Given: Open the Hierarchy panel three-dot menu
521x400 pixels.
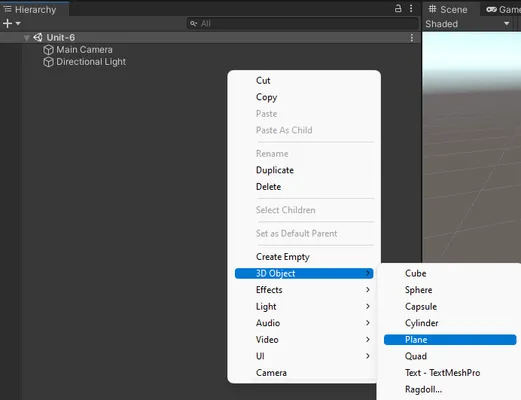Looking at the screenshot, I should click(411, 8).
